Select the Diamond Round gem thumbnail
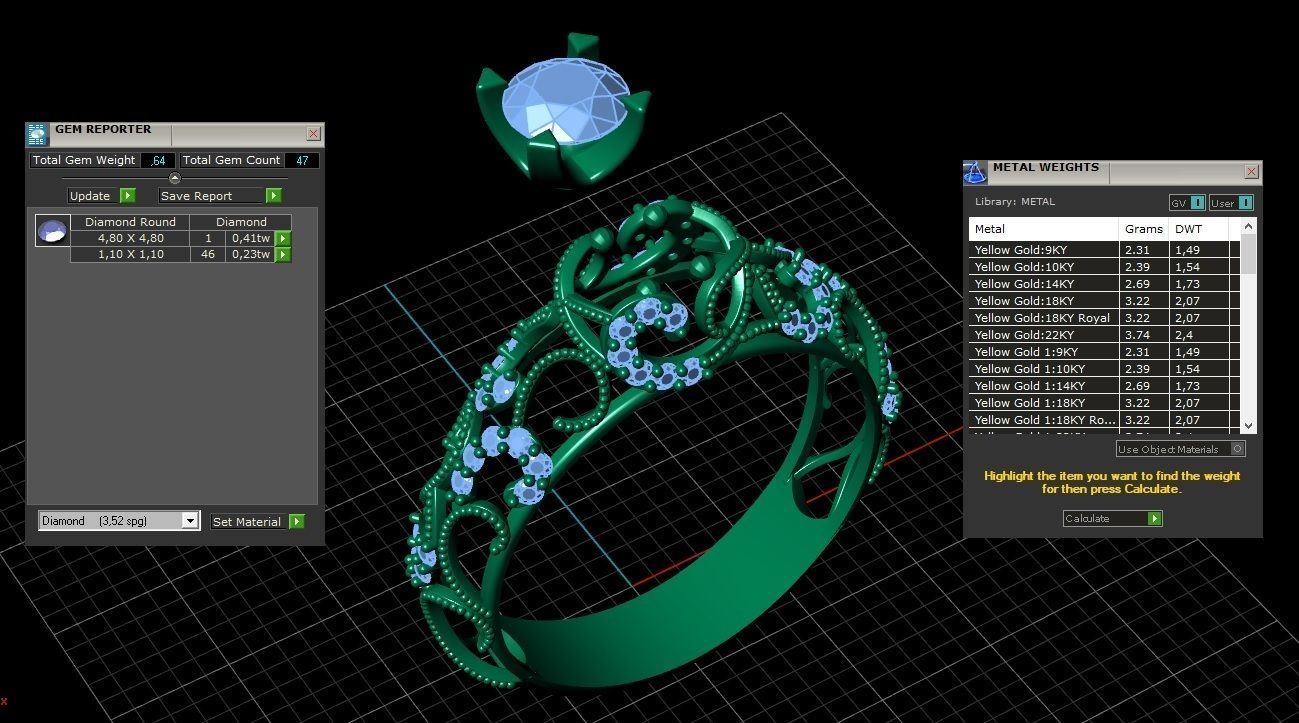Image resolution: width=1299 pixels, height=723 pixels. pyautogui.click(x=52, y=231)
